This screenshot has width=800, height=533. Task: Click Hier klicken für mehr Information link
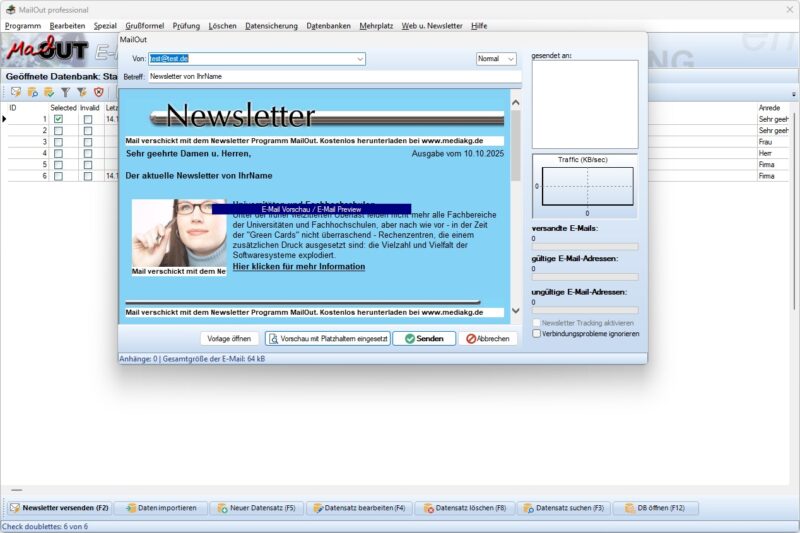click(299, 266)
